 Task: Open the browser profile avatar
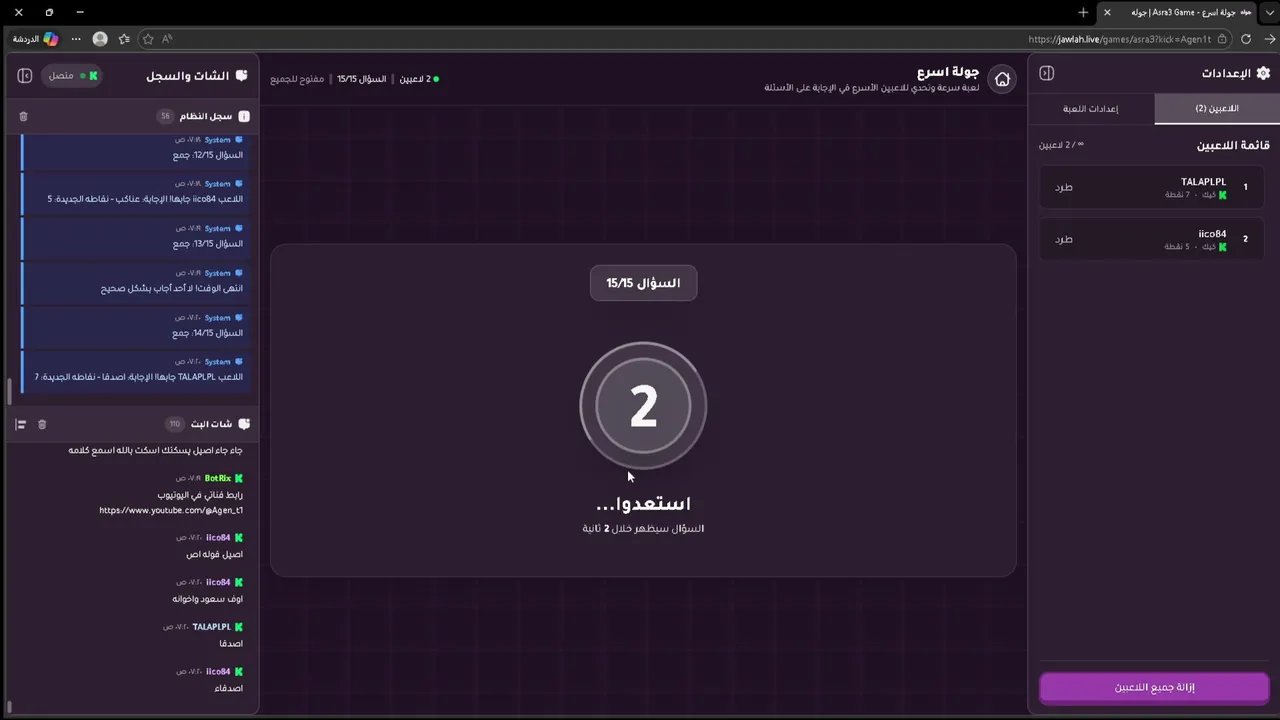point(100,39)
